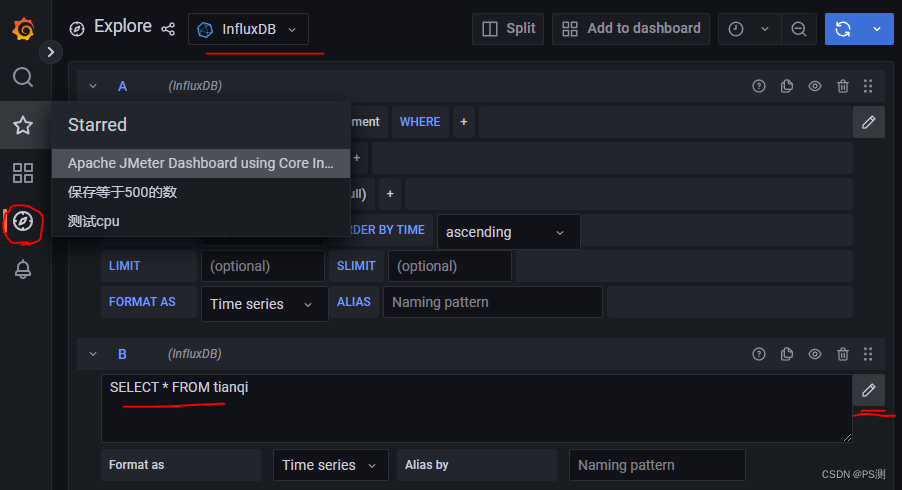Click Add to dashboard button
This screenshot has height=490, width=902.
[630, 29]
